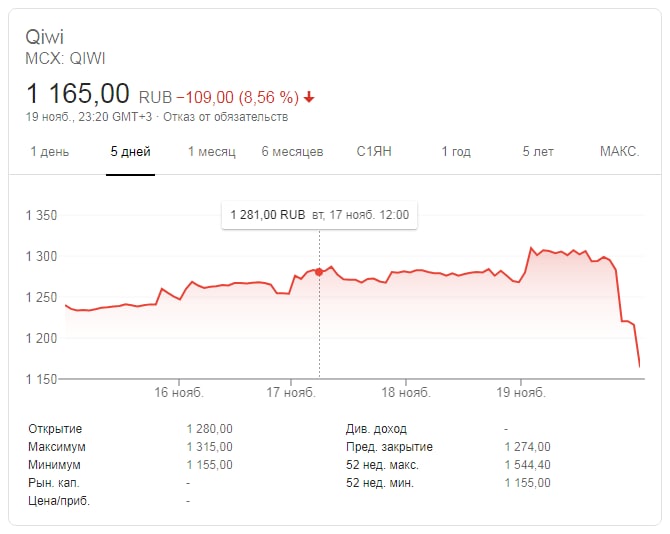
Task: Click the red marker dot on chart
Action: point(320,272)
